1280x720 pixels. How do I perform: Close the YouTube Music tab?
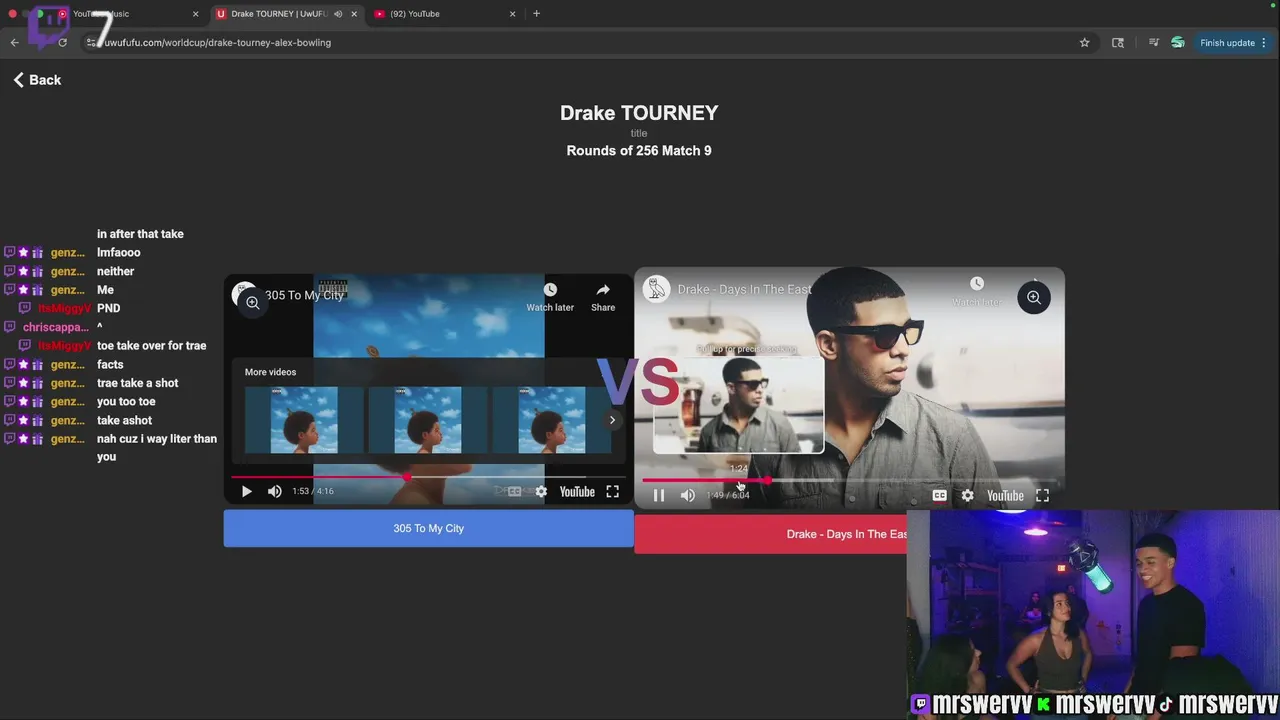(x=195, y=14)
